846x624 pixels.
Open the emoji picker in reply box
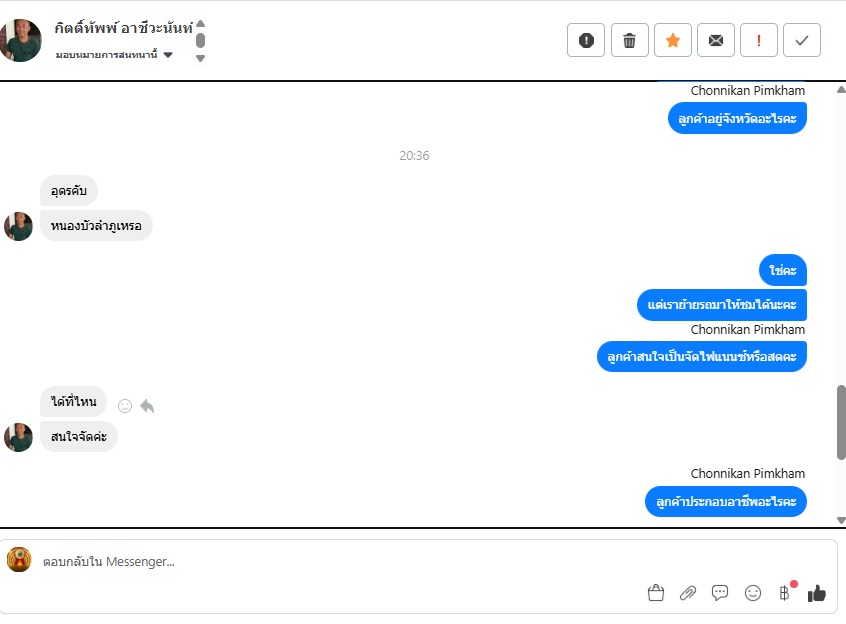point(753,593)
